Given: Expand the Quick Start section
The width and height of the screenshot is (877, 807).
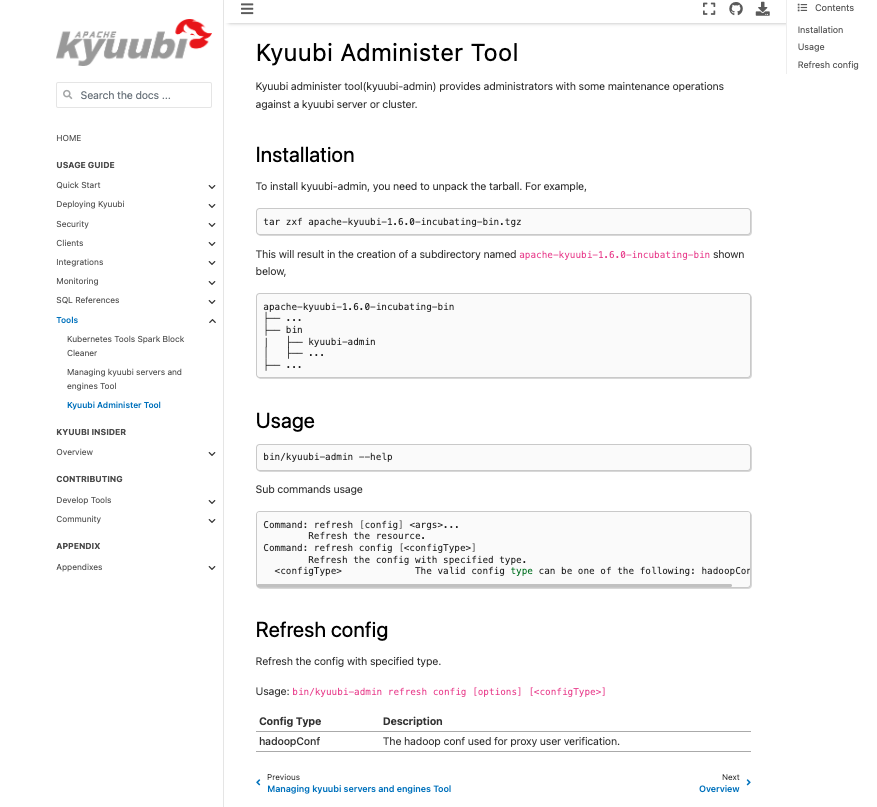Looking at the screenshot, I should [x=212, y=186].
